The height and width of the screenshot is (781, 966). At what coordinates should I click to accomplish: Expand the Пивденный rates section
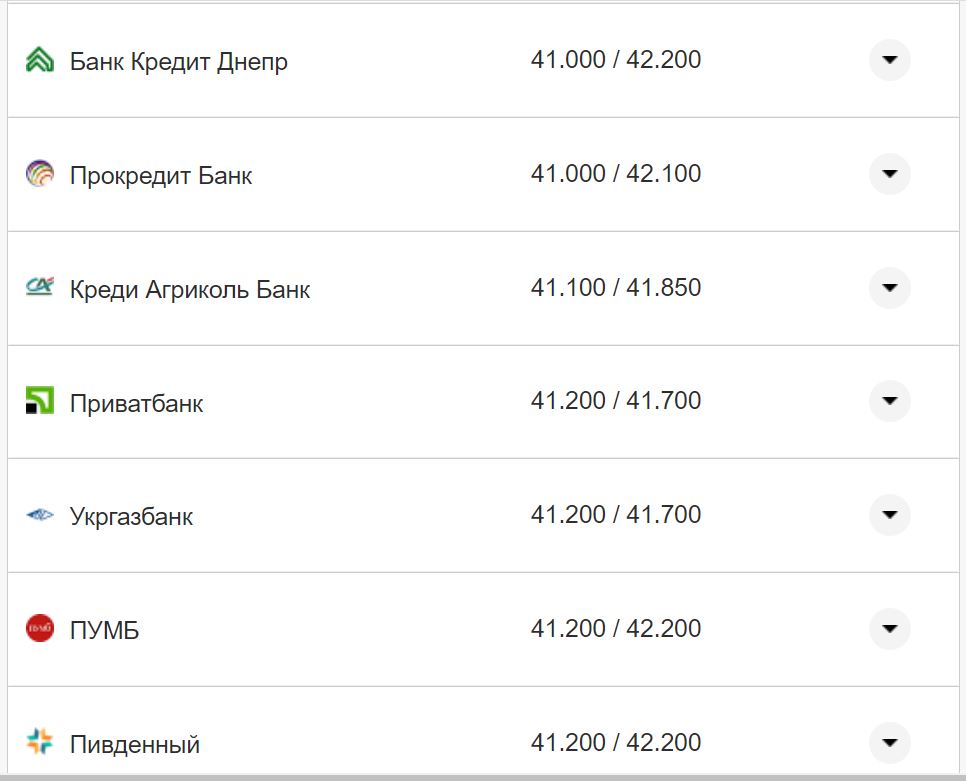(889, 742)
